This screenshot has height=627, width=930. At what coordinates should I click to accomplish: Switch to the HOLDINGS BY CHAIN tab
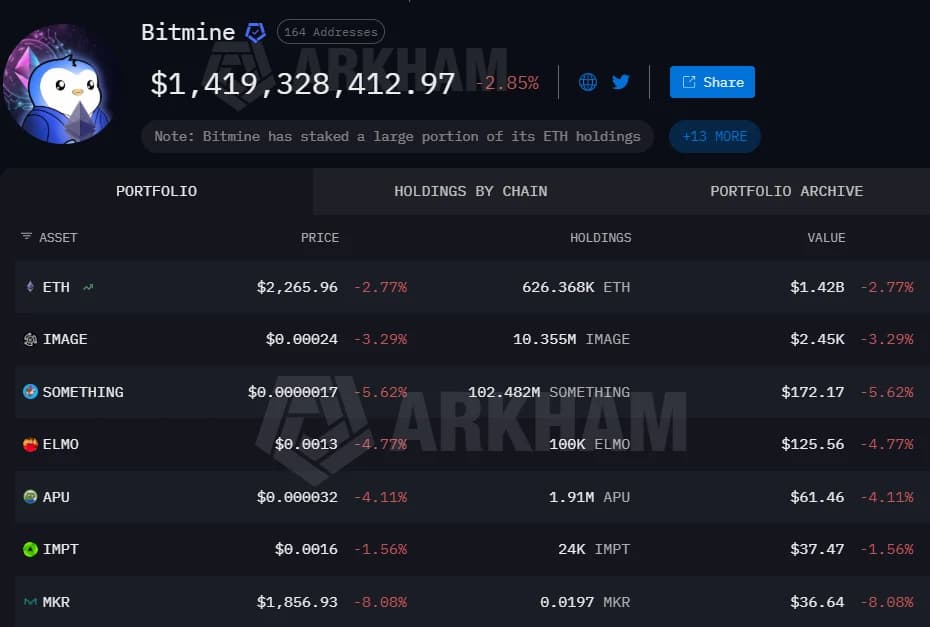click(470, 191)
